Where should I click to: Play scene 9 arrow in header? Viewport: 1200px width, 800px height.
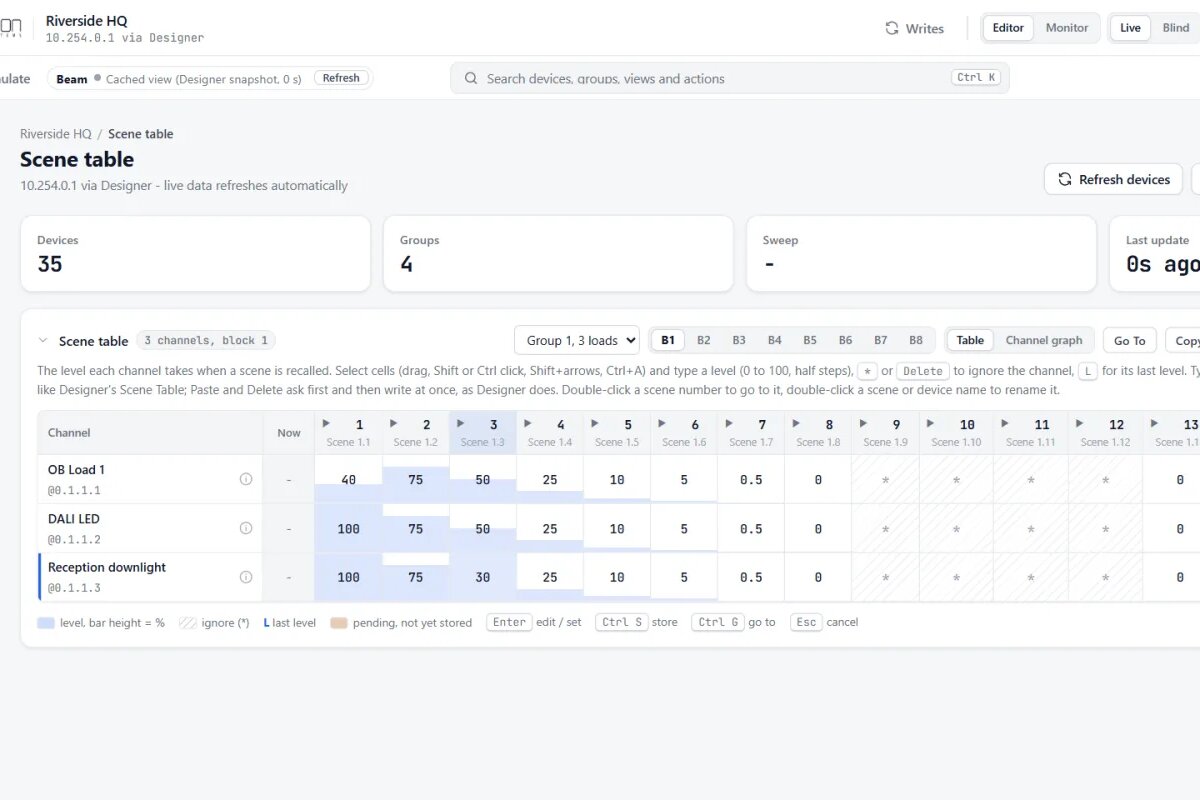tap(863, 424)
